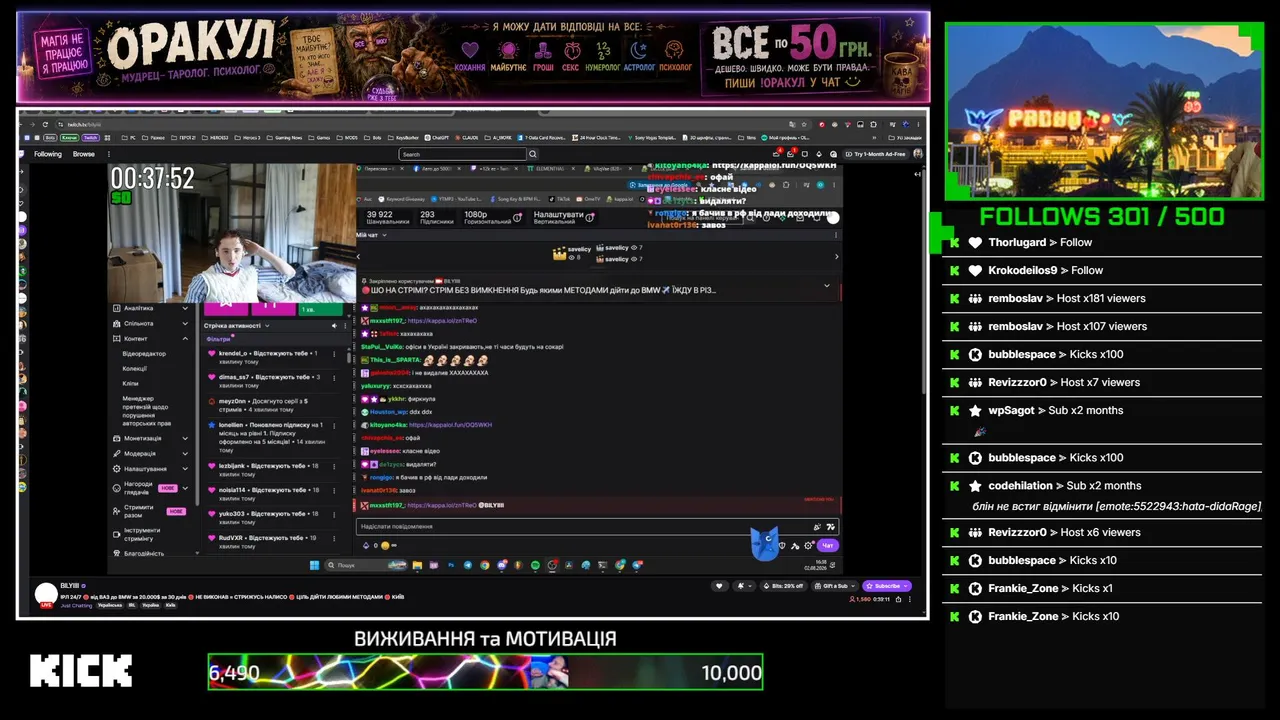Open the activity feed three-dot options

coord(345,326)
